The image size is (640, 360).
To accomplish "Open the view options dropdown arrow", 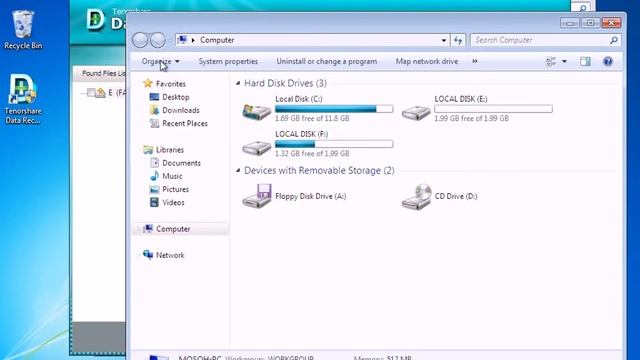I will pyautogui.click(x=564, y=62).
